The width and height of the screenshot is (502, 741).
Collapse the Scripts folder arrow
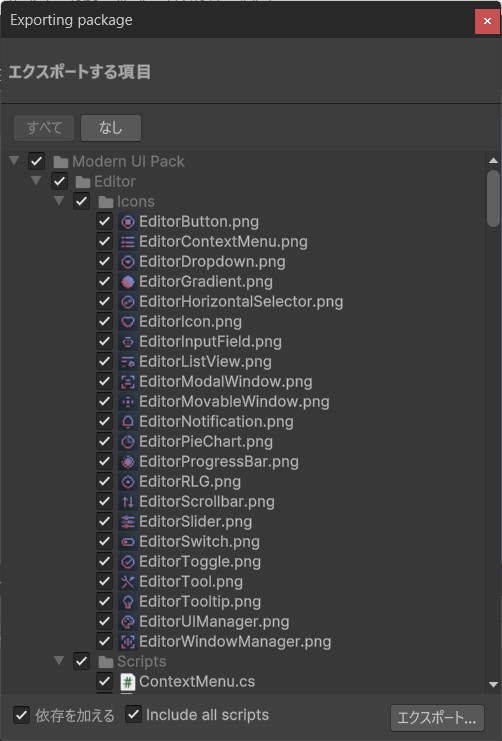pyautogui.click(x=59, y=660)
